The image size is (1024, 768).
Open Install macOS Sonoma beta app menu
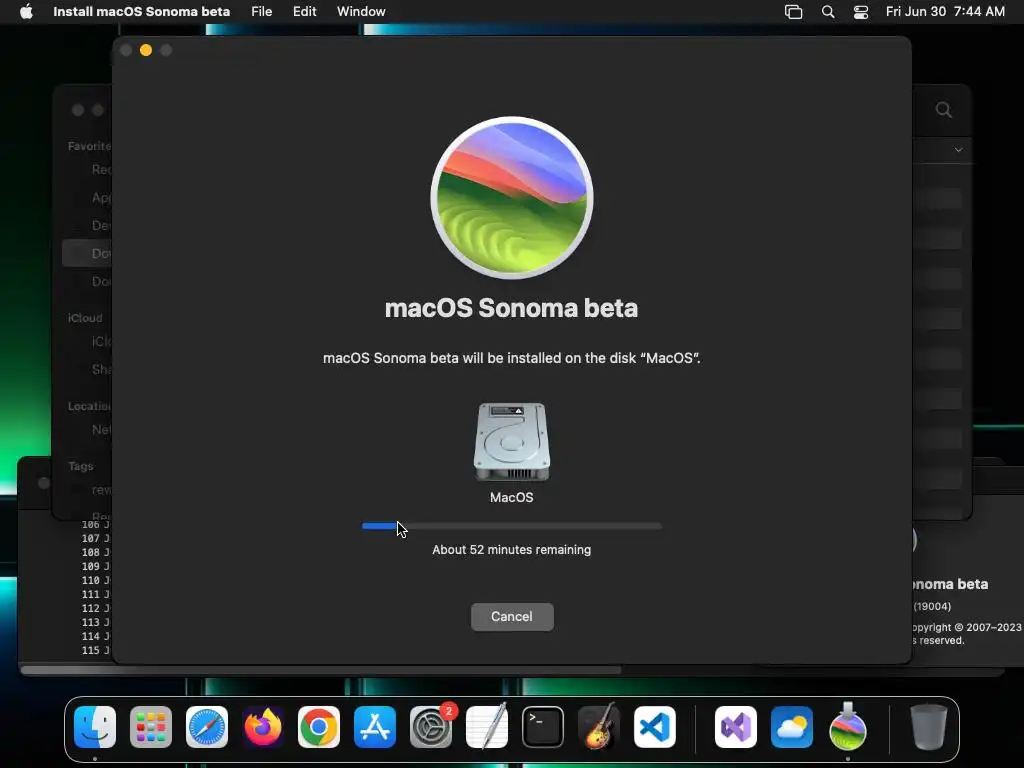coord(141,11)
